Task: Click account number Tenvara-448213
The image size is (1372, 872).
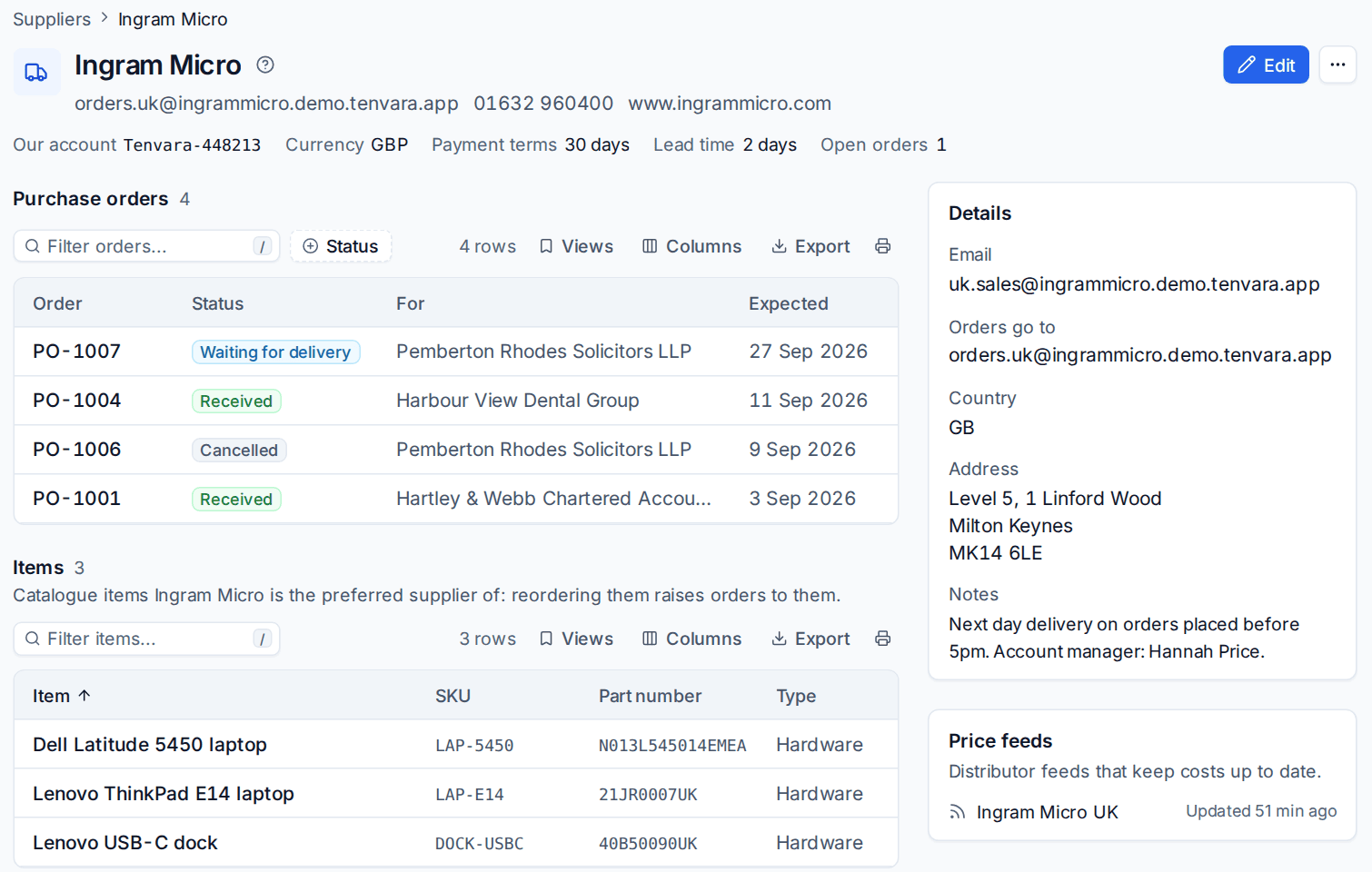Action: [x=192, y=145]
